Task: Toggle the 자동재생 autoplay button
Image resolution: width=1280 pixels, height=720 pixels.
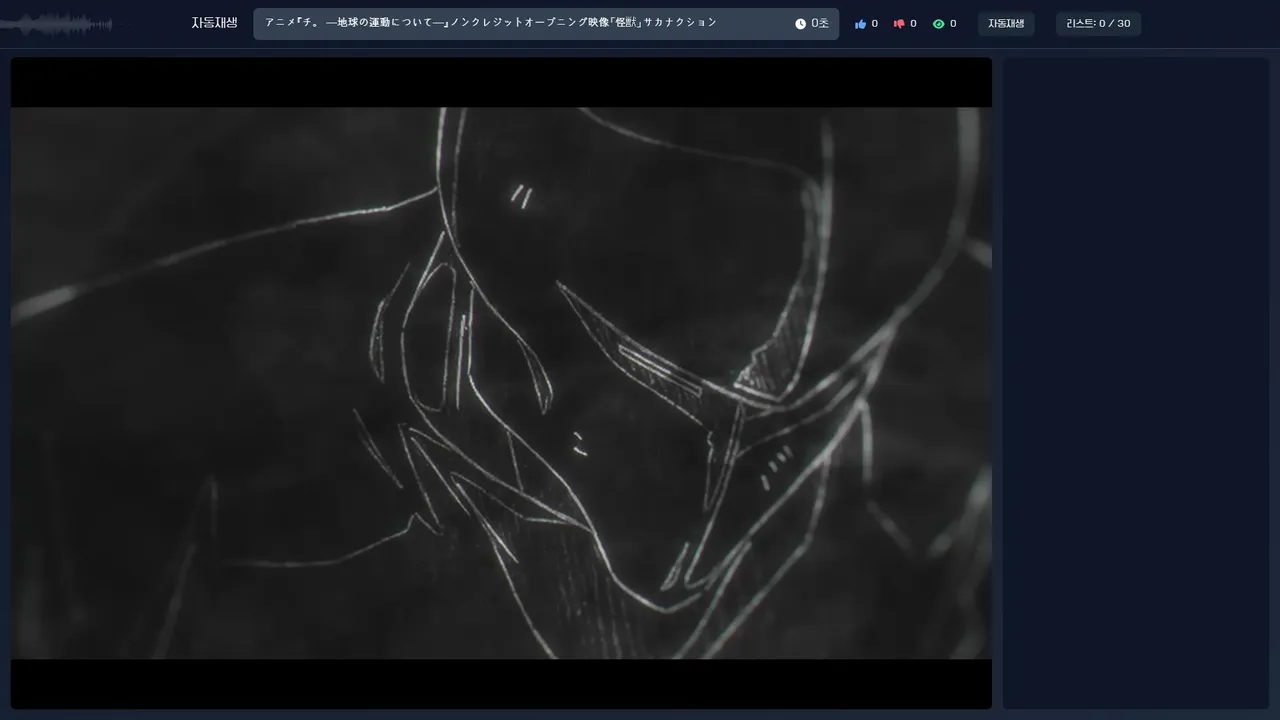Action: tap(1006, 24)
